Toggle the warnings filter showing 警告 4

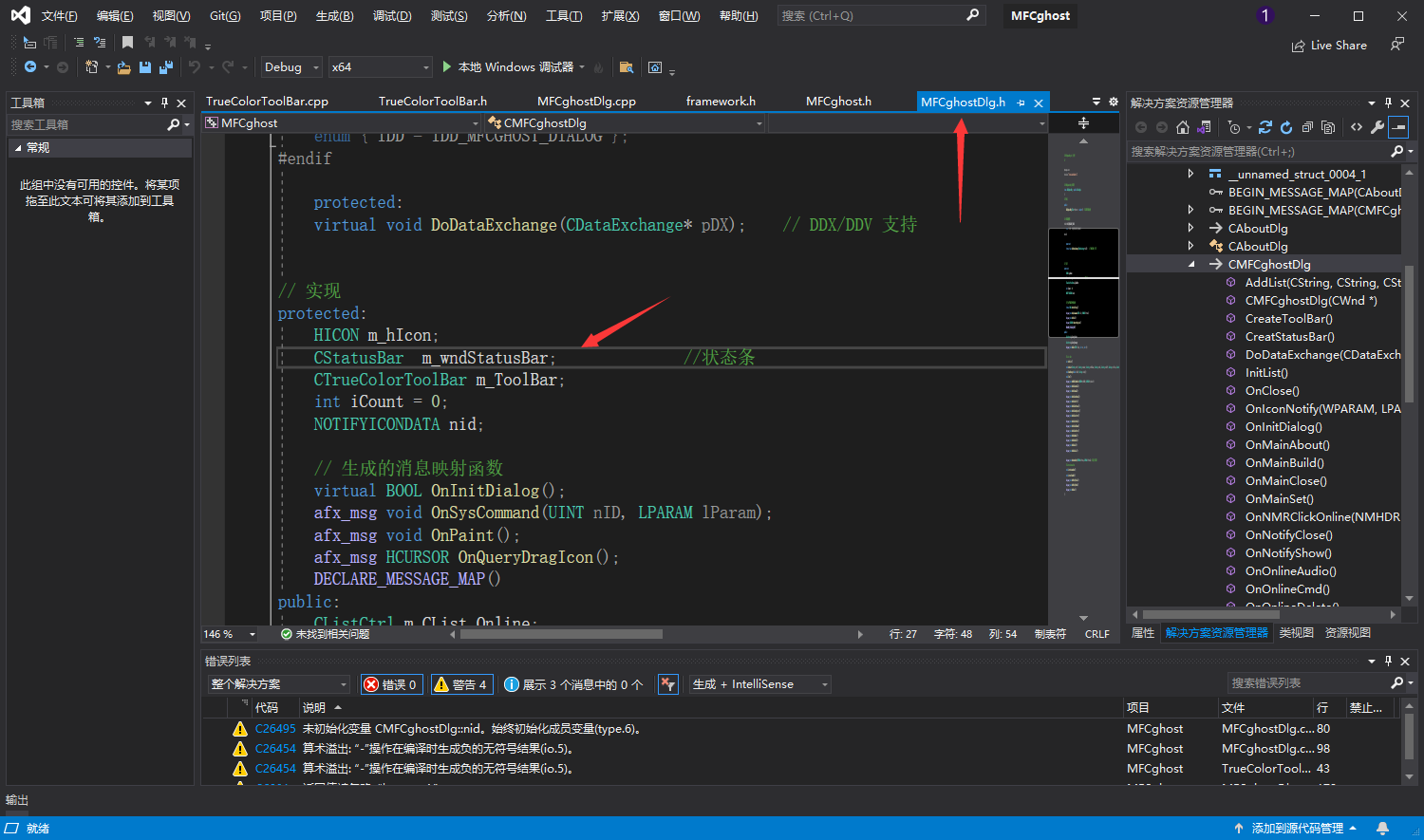[x=460, y=684]
